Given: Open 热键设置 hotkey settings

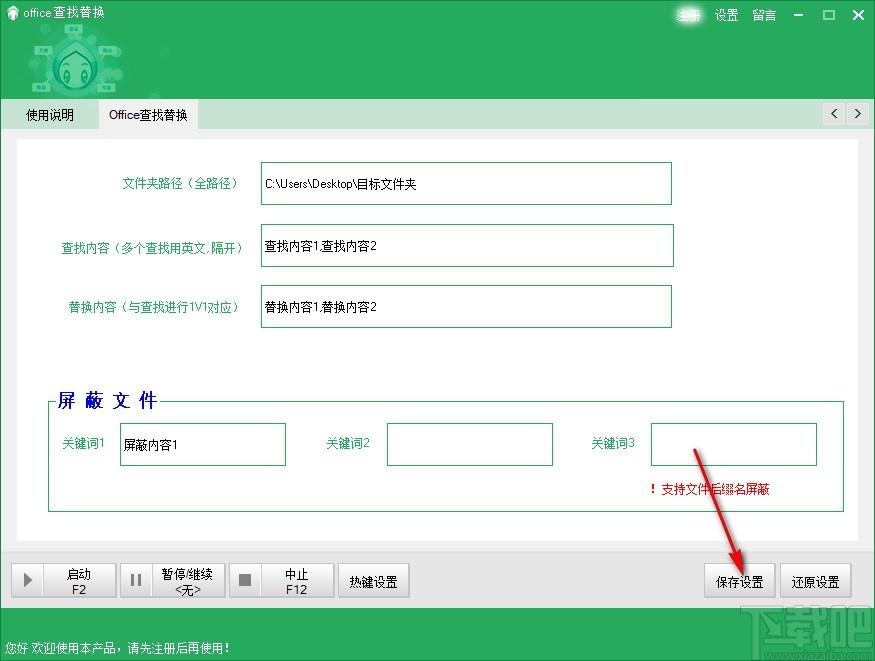Looking at the screenshot, I should [373, 581].
